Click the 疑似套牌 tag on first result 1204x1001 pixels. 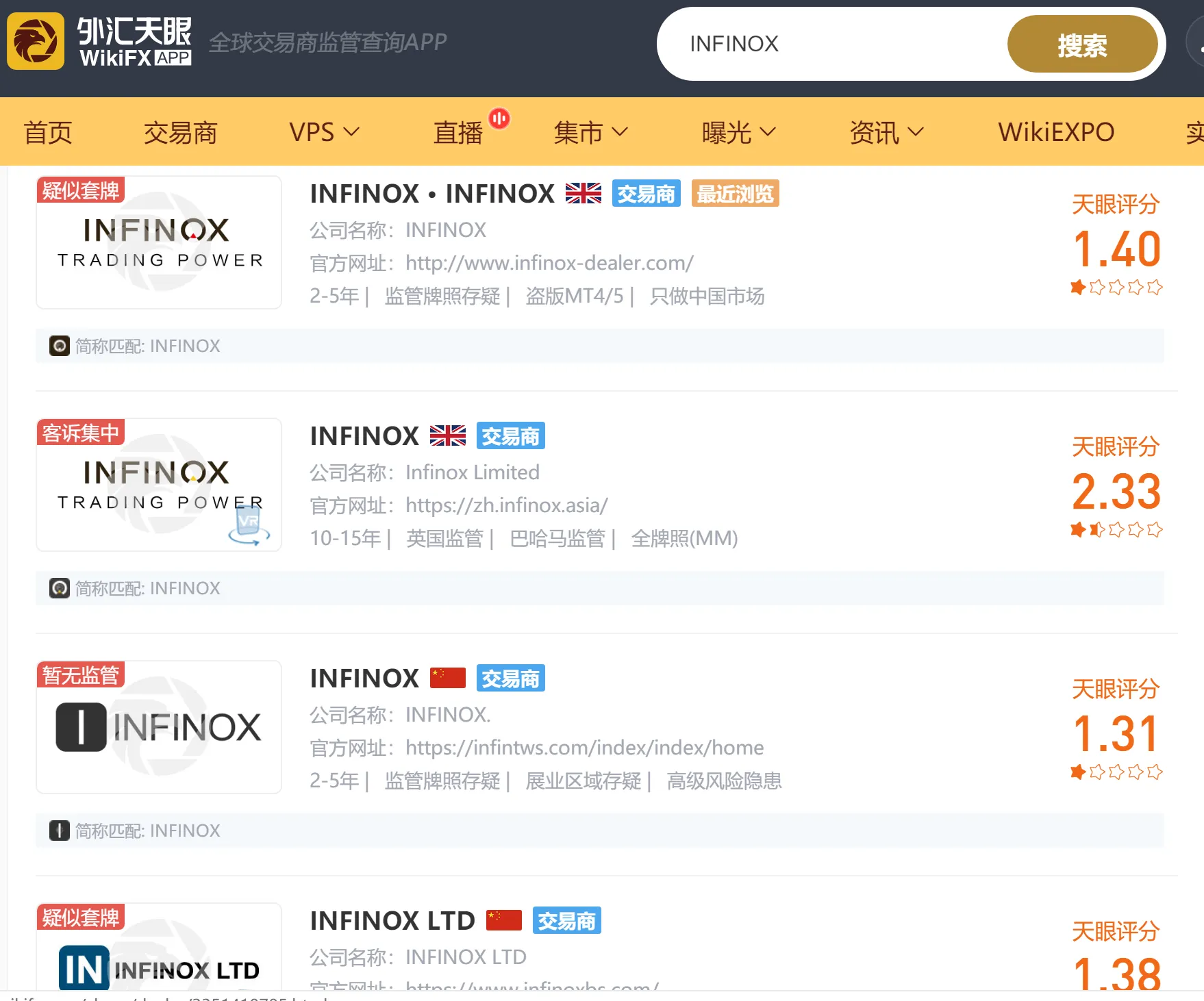[x=81, y=190]
